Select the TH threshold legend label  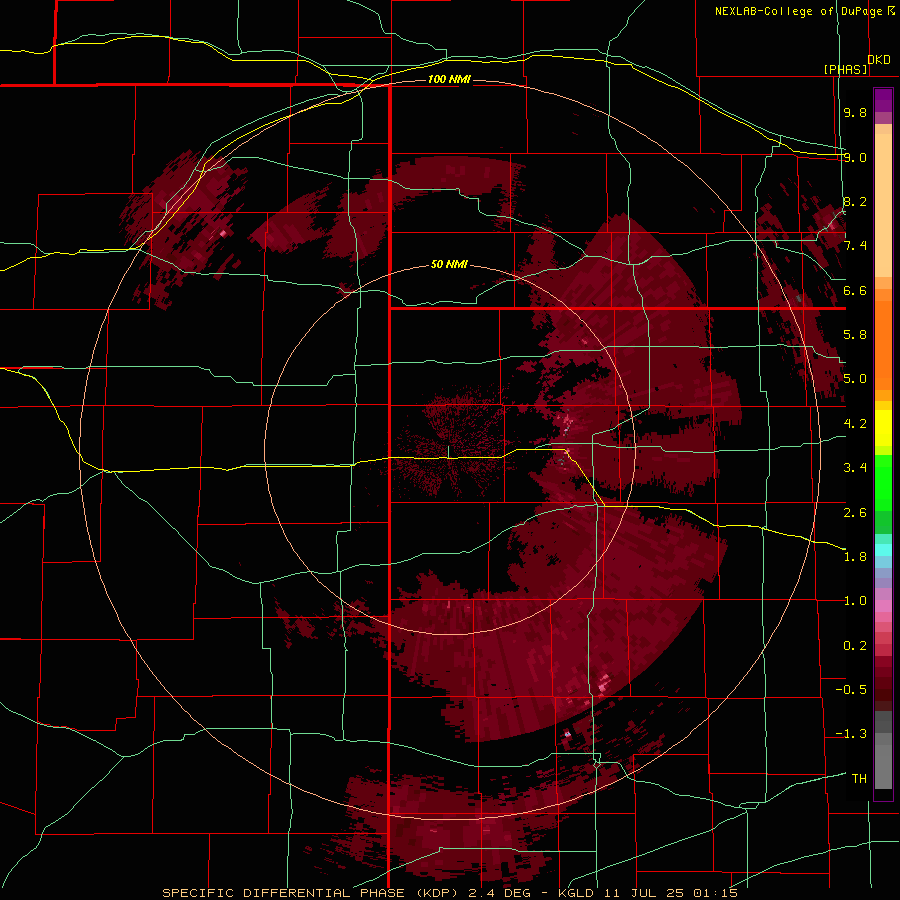pyautogui.click(x=859, y=779)
